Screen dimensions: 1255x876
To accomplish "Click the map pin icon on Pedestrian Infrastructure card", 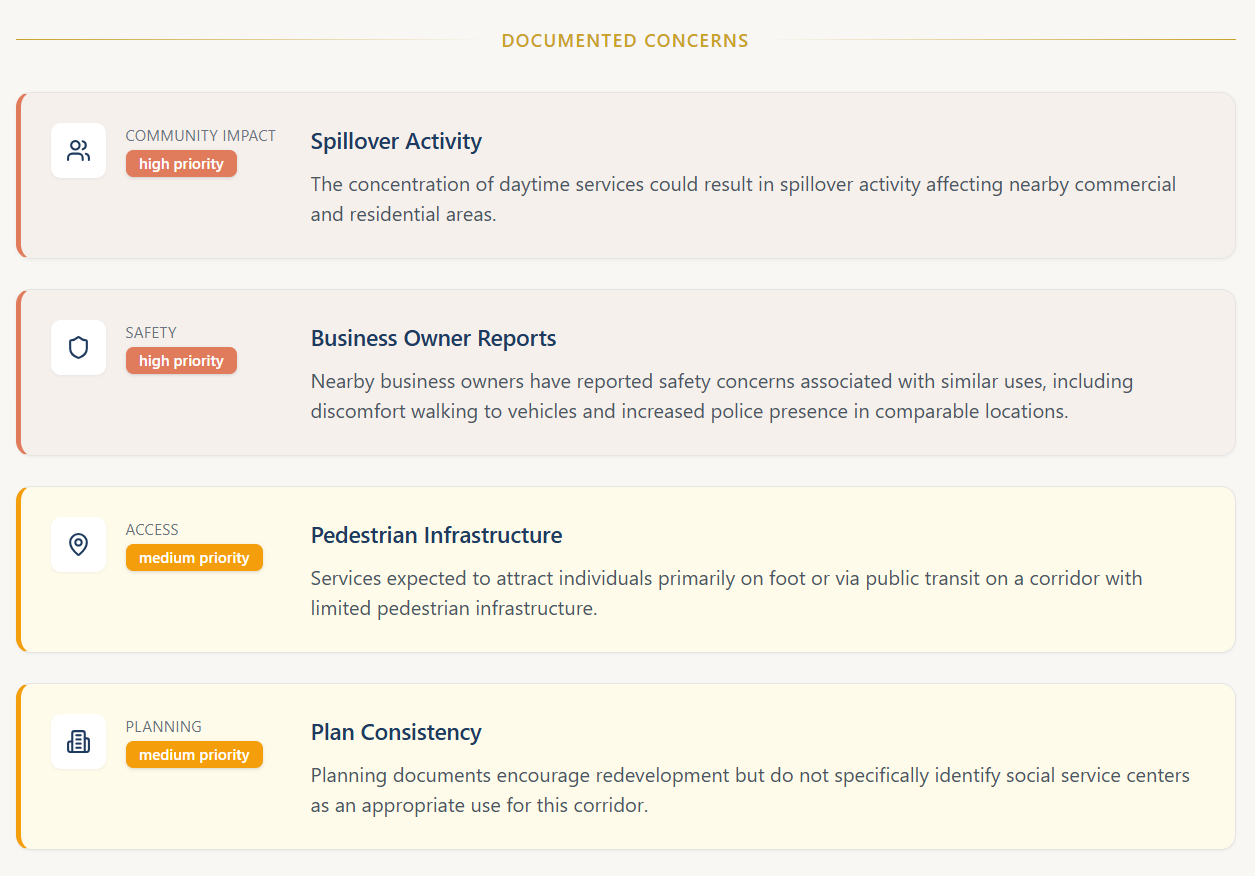I will (x=79, y=545).
